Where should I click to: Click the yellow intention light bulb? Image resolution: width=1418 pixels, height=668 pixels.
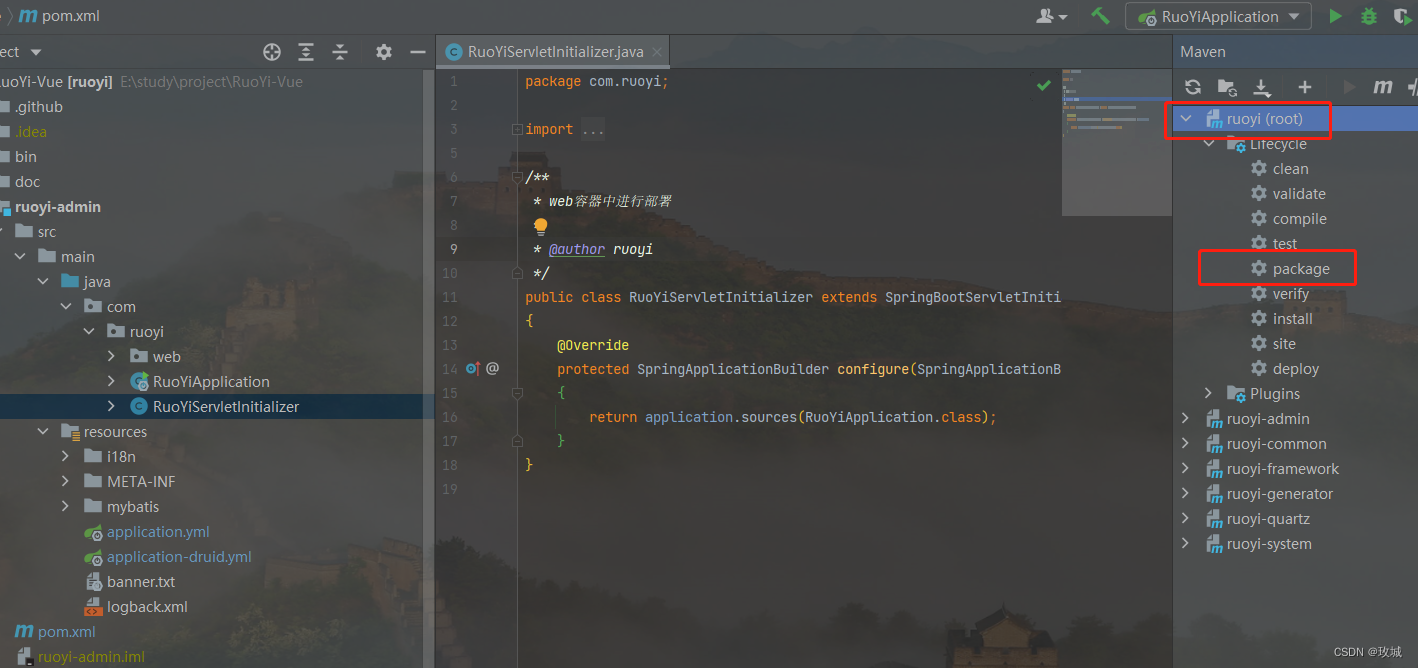[x=541, y=226]
